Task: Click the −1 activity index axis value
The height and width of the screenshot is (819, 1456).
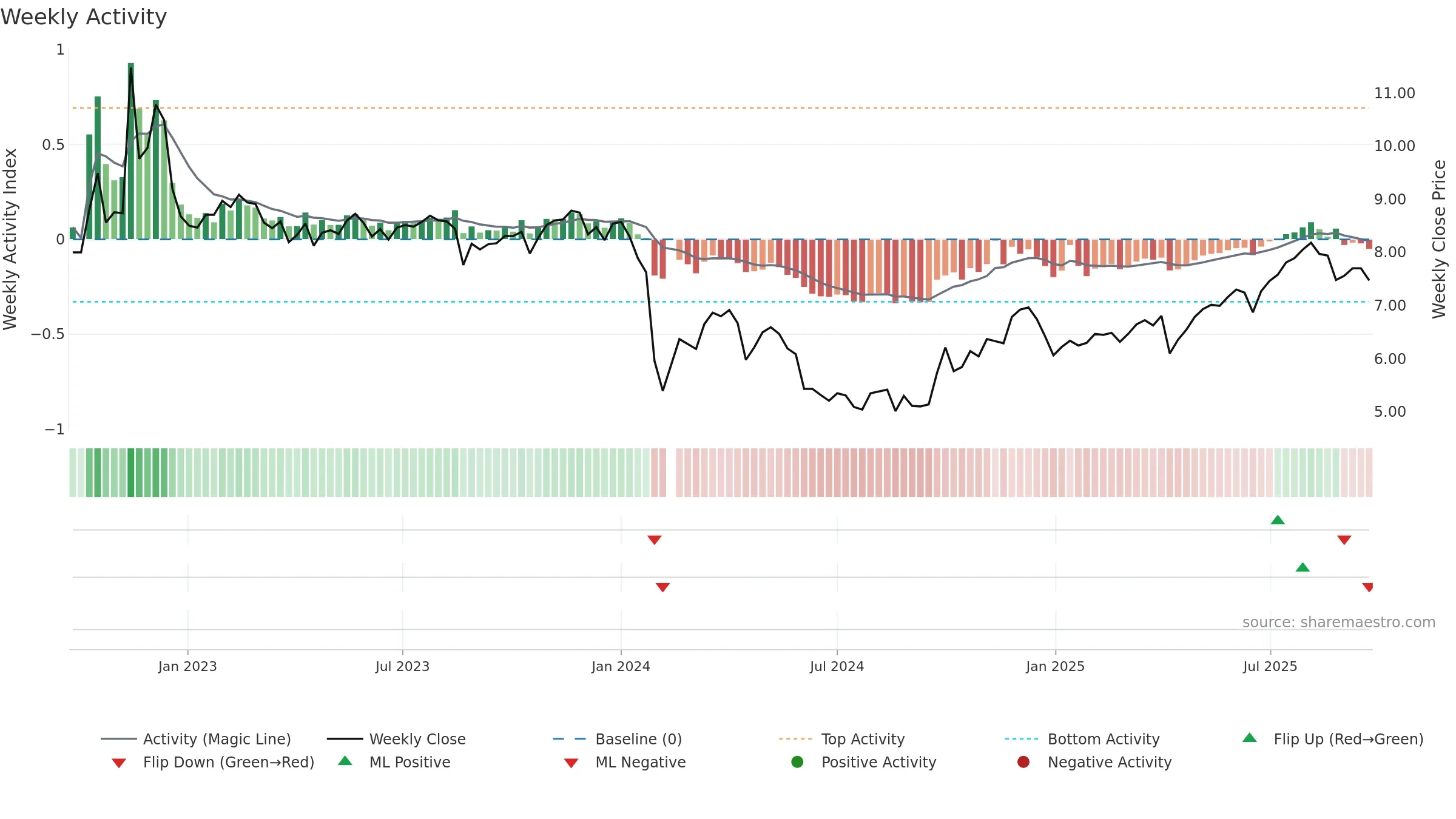Action: [x=54, y=429]
